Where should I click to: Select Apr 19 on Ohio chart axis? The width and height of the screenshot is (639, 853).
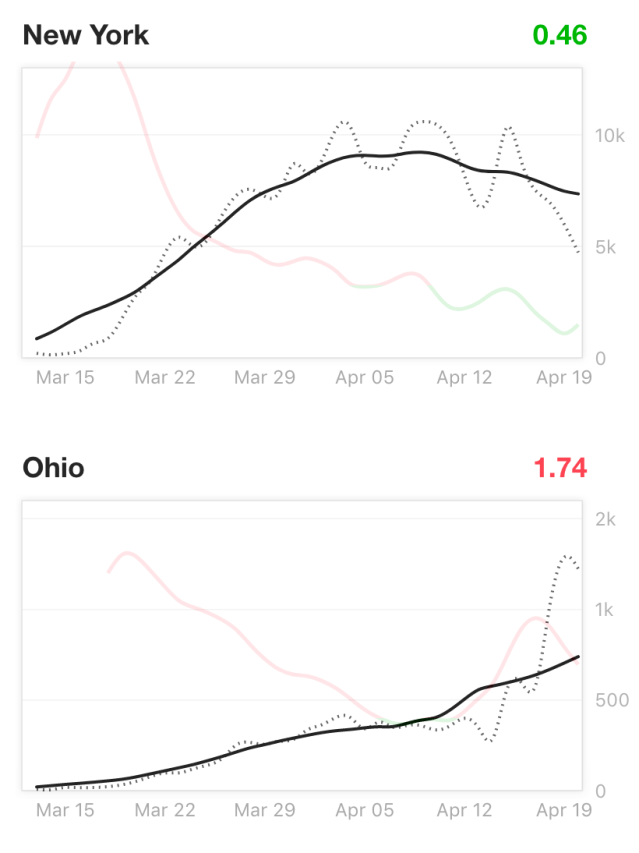point(564,811)
